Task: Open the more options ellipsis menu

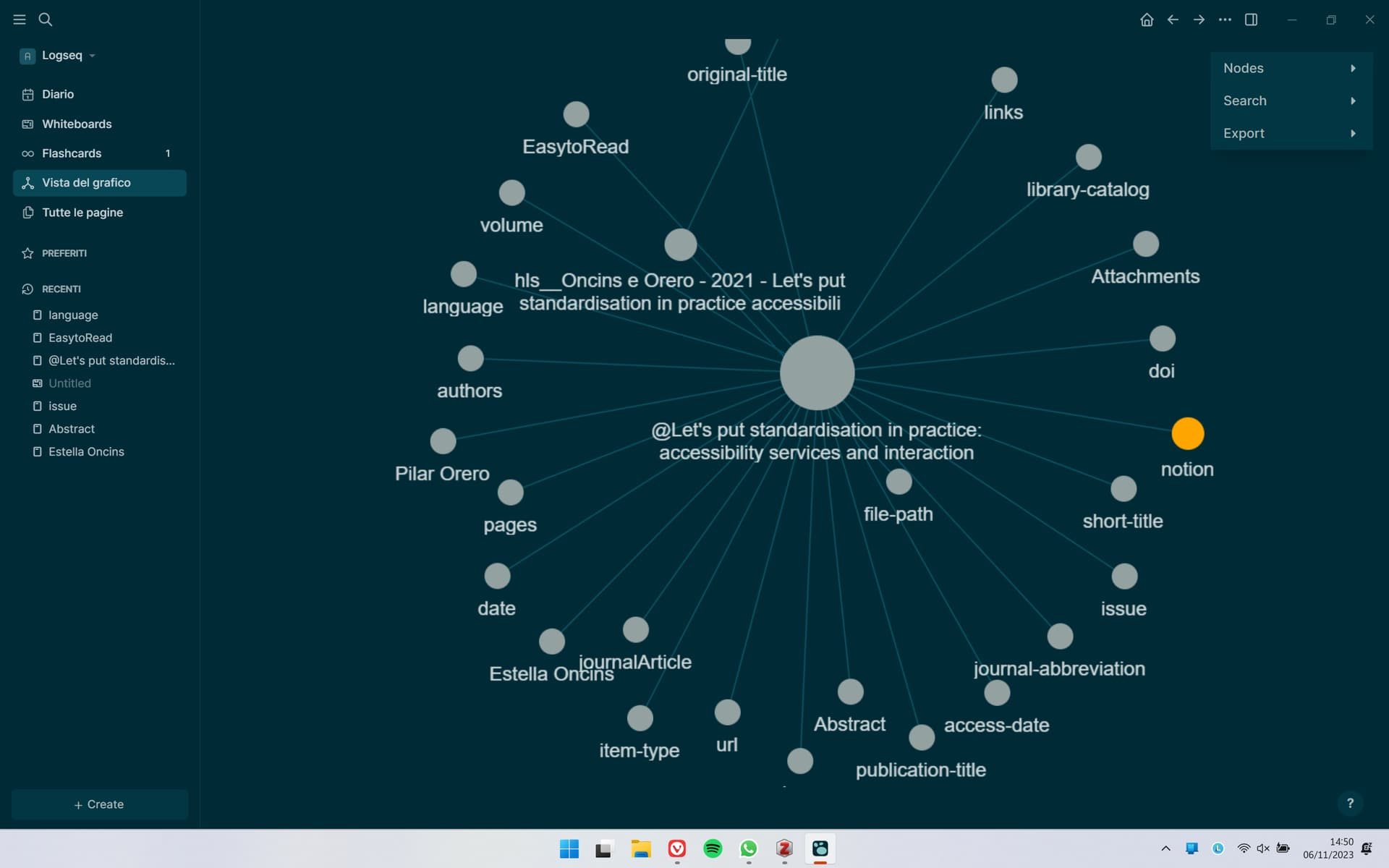Action: pos(1225,20)
